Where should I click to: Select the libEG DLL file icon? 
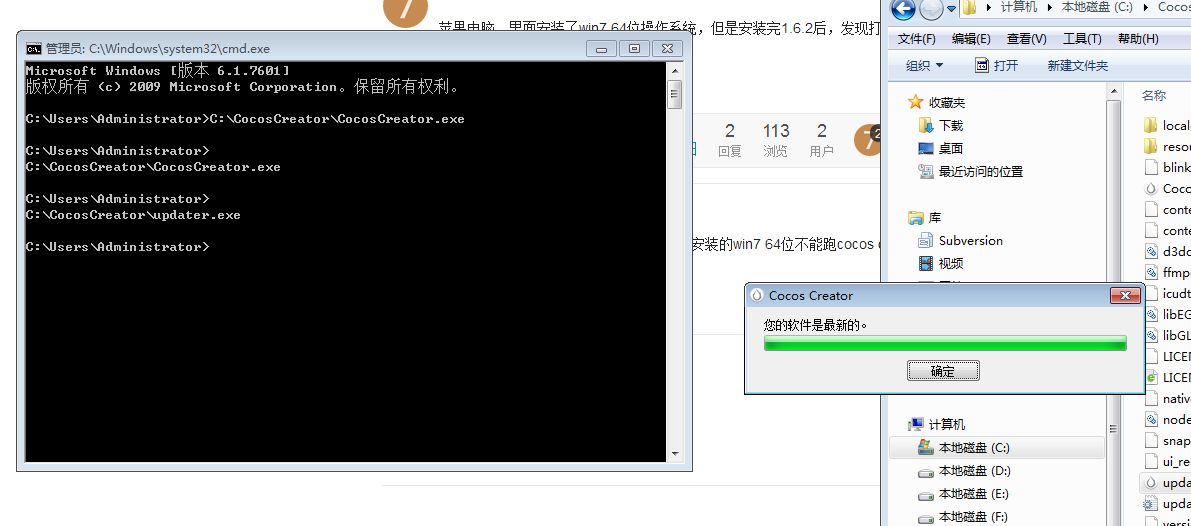pyautogui.click(x=1150, y=314)
